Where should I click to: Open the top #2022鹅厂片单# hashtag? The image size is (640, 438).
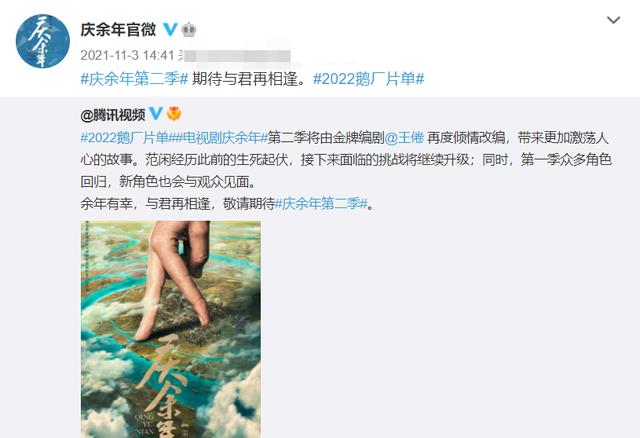pyautogui.click(x=369, y=78)
